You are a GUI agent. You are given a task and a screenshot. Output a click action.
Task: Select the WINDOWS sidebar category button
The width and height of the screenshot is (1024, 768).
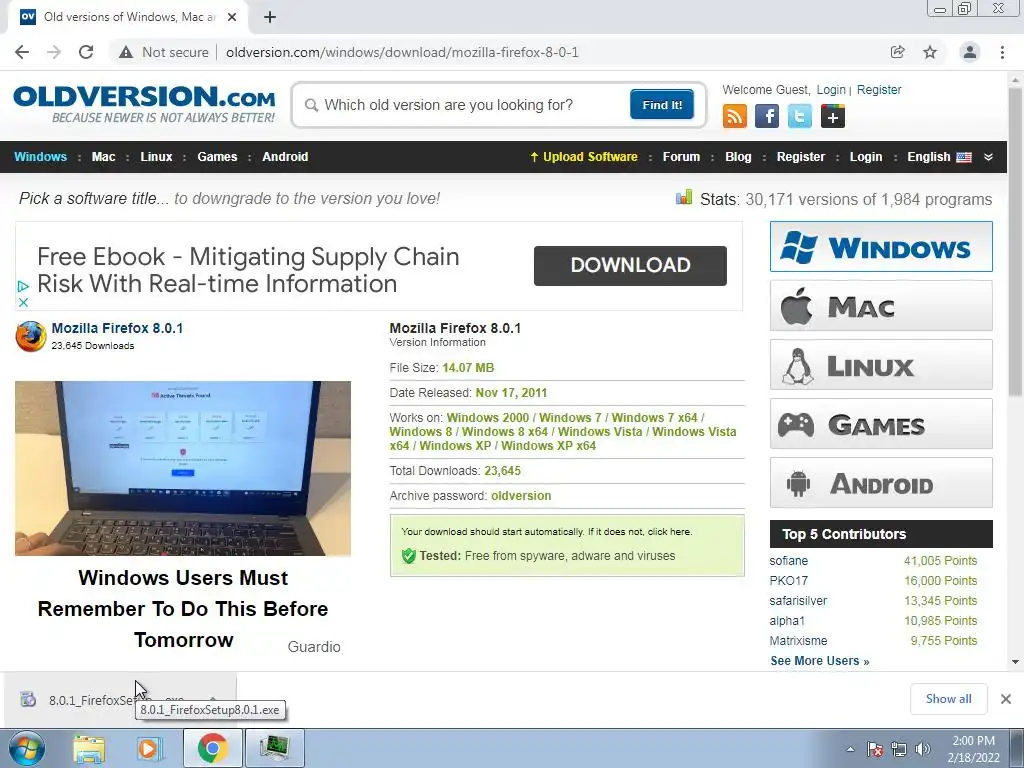click(881, 247)
